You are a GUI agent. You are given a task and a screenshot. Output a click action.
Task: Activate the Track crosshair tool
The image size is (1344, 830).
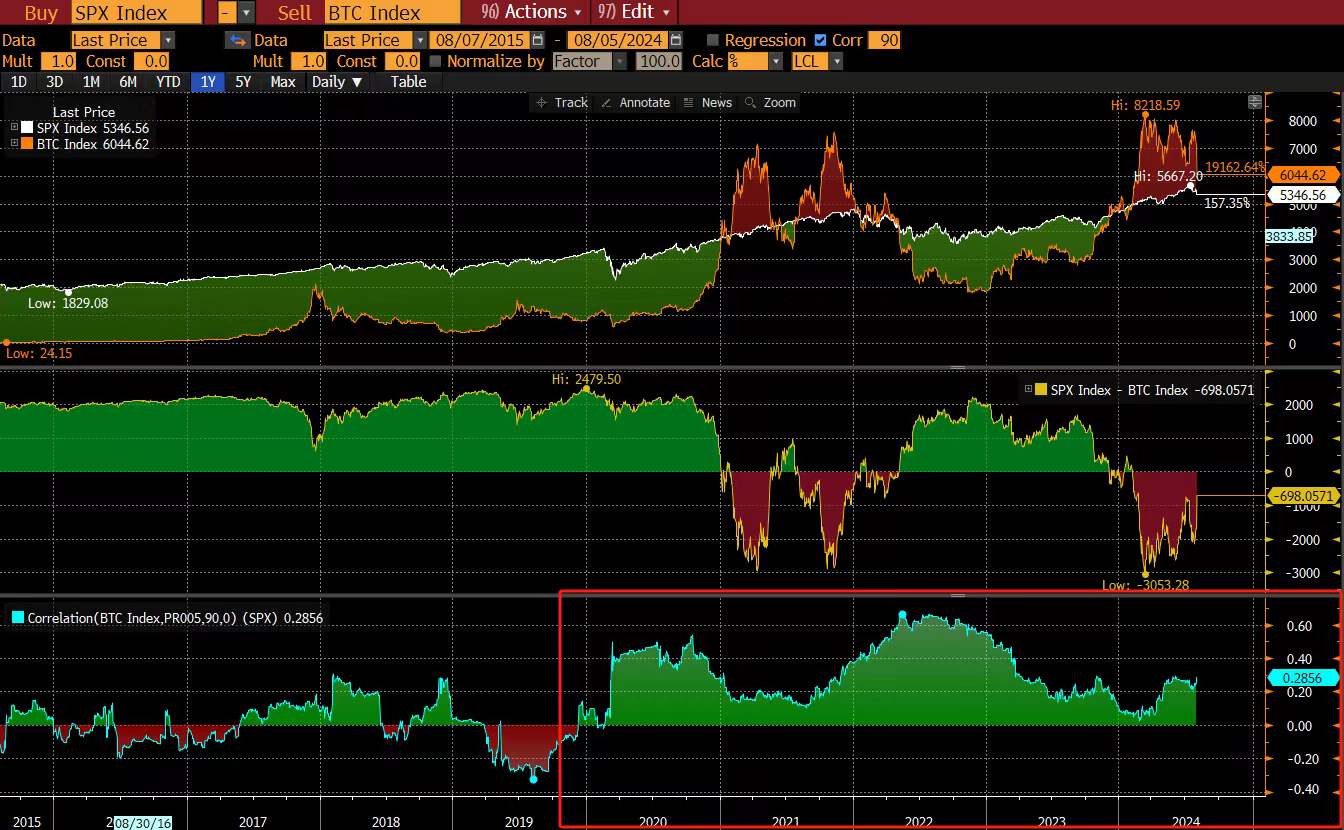tap(562, 102)
